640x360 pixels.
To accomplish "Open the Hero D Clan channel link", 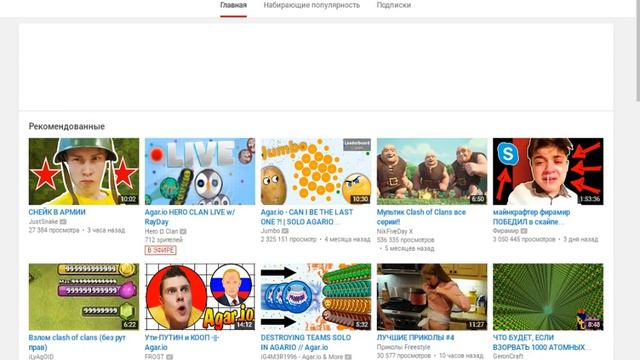I will (161, 231).
